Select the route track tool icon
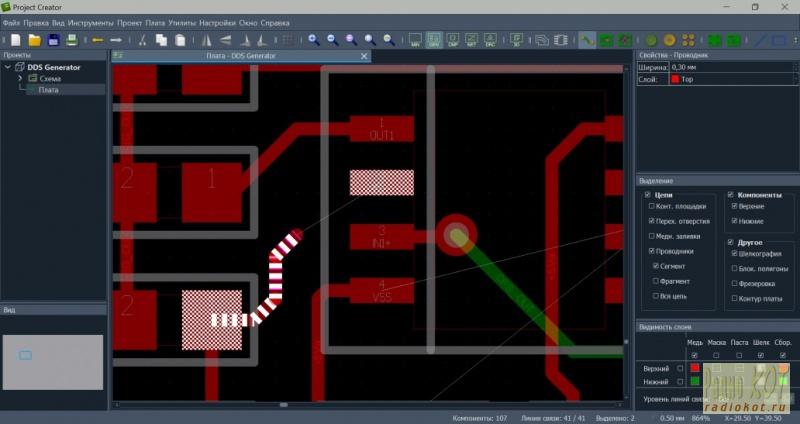 (x=587, y=40)
